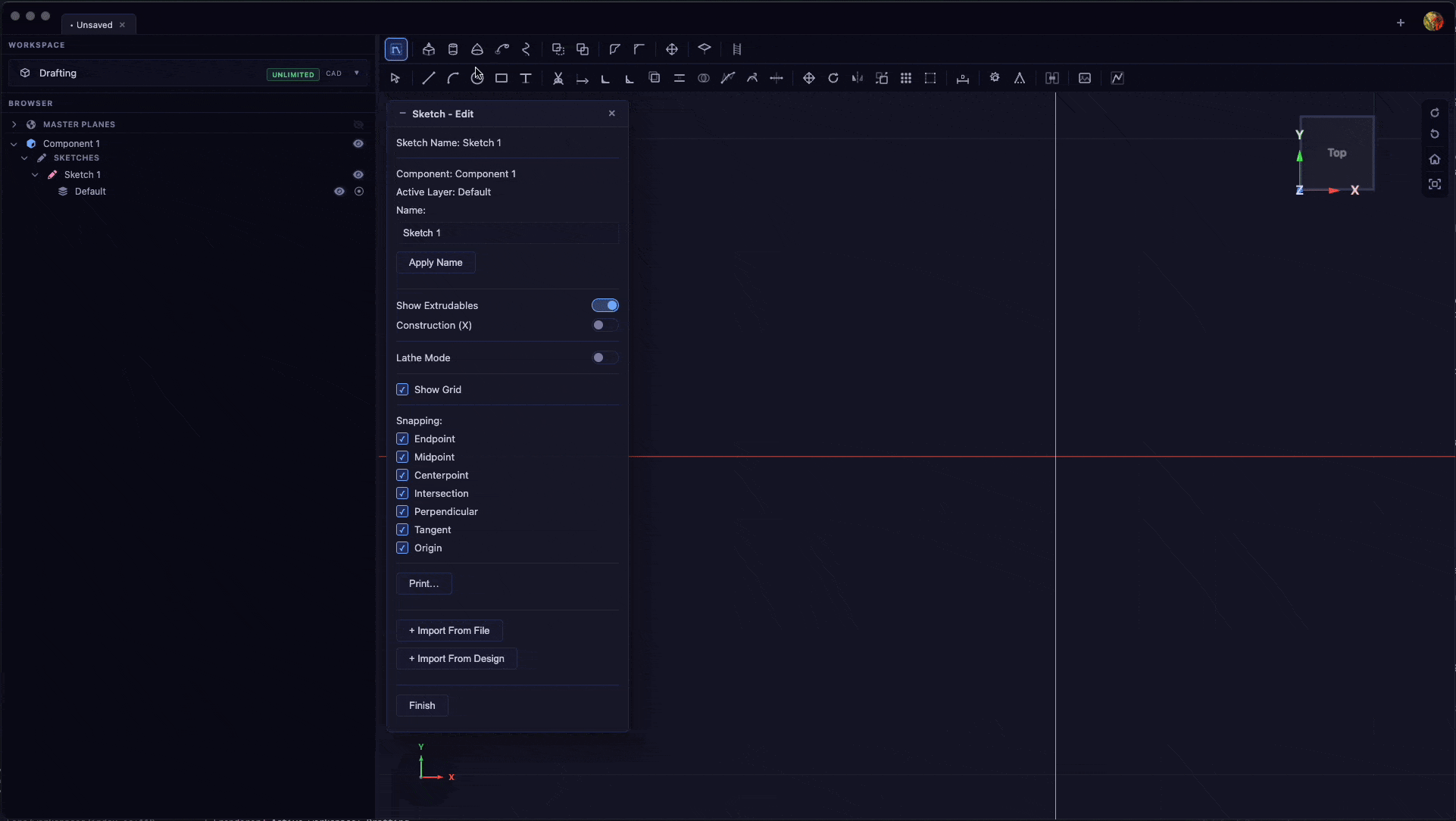Enable the Lathe Mode switch

click(x=605, y=357)
